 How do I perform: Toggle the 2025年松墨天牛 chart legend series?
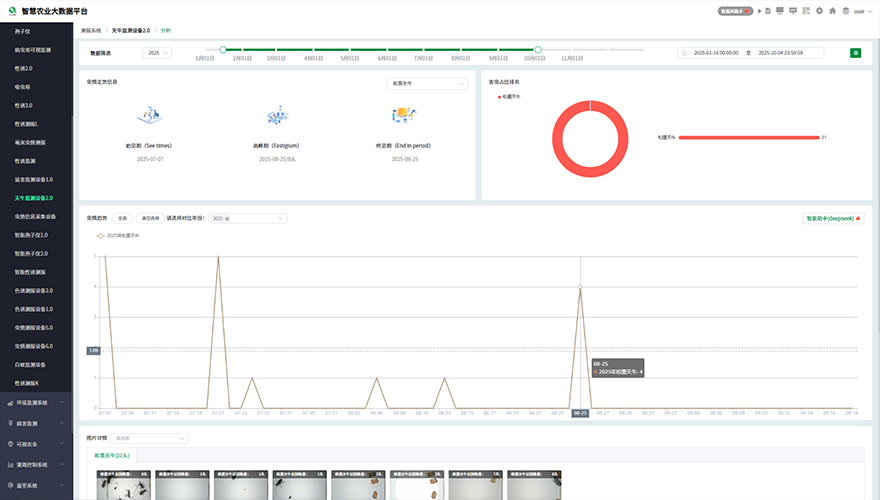[118, 235]
